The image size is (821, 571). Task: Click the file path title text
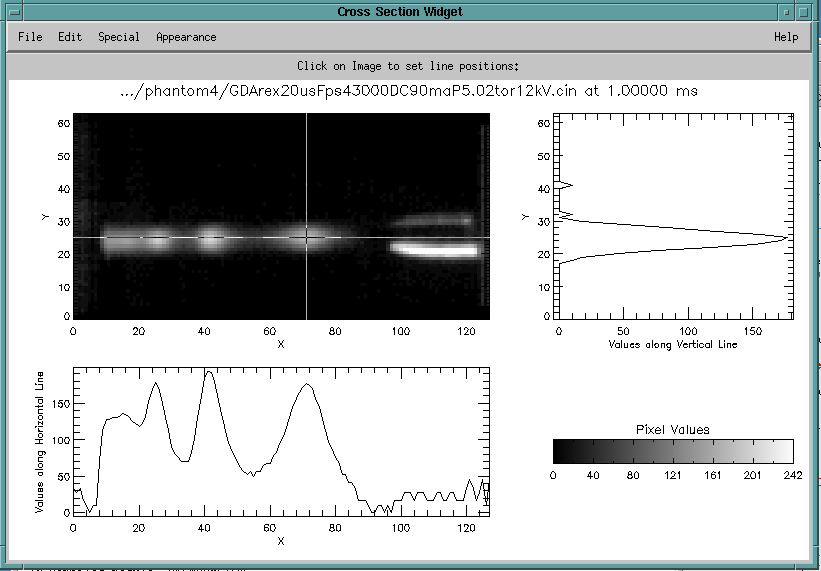pos(408,91)
